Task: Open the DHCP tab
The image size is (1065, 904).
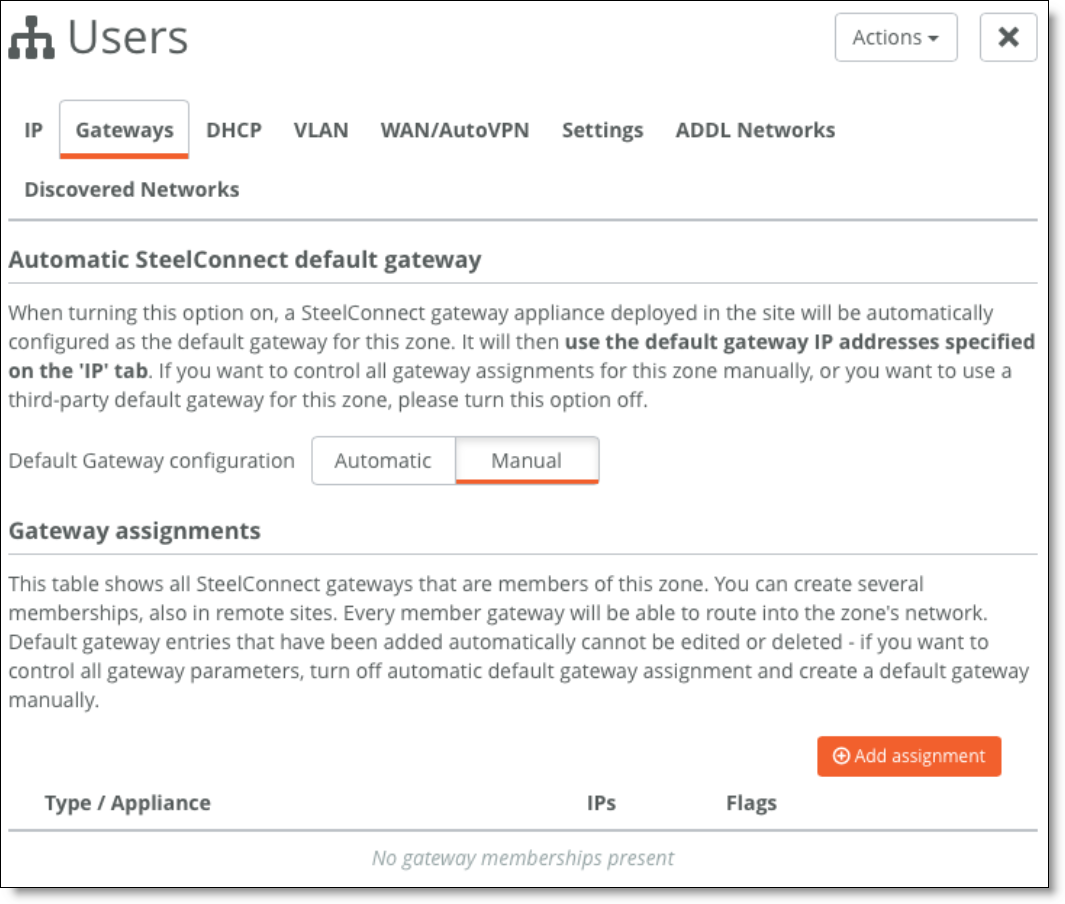Action: pyautogui.click(x=234, y=130)
